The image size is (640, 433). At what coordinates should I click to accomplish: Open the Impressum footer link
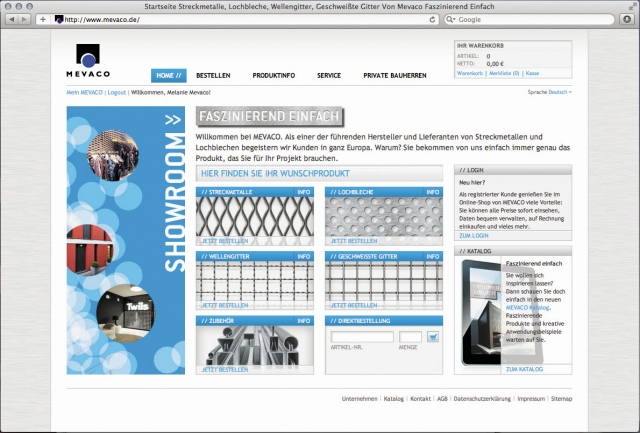pyautogui.click(x=531, y=399)
